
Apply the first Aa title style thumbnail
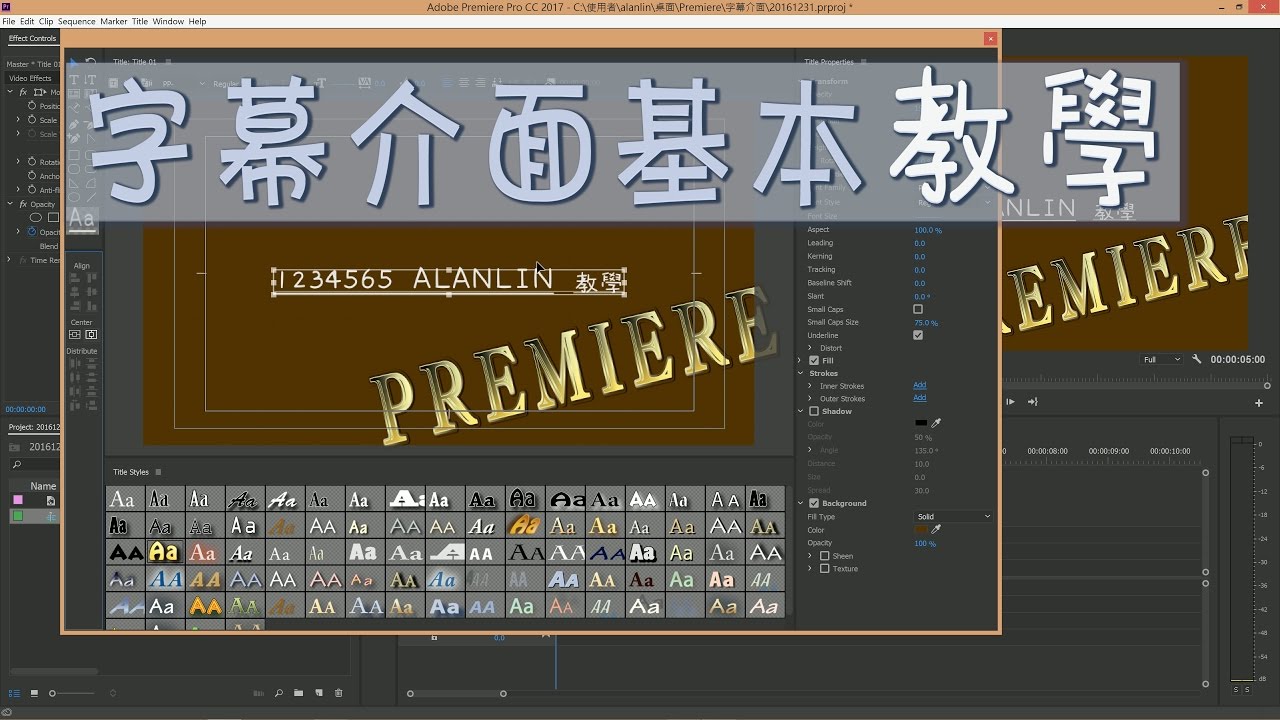coord(124,499)
